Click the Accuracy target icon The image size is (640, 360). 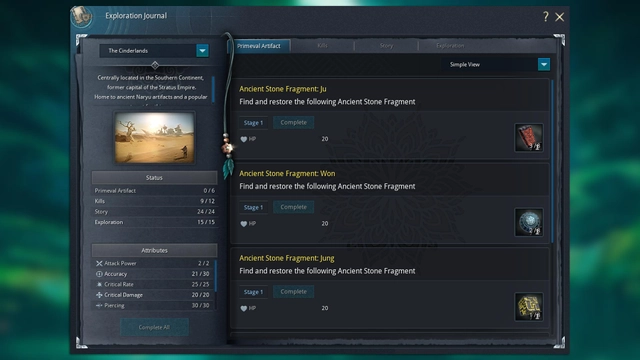click(99, 274)
